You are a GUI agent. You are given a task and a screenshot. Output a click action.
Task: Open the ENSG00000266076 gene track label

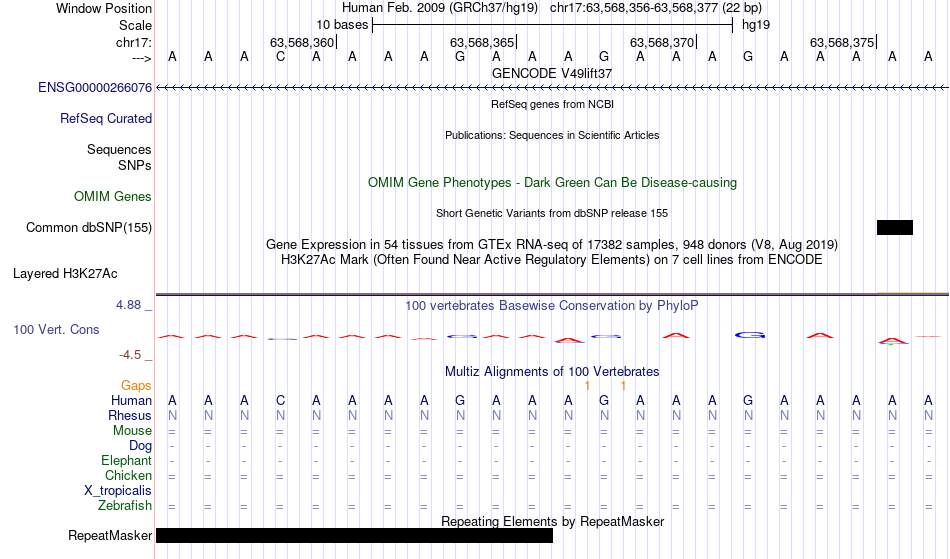pyautogui.click(x=95, y=87)
